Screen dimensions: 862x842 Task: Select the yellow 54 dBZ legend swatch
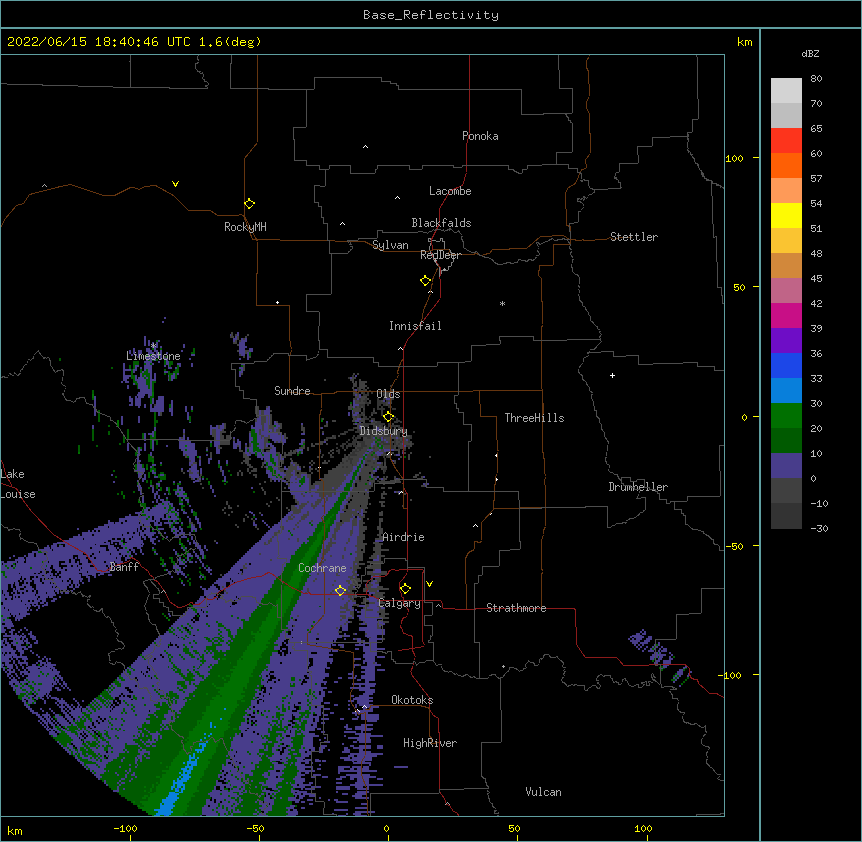(x=786, y=215)
